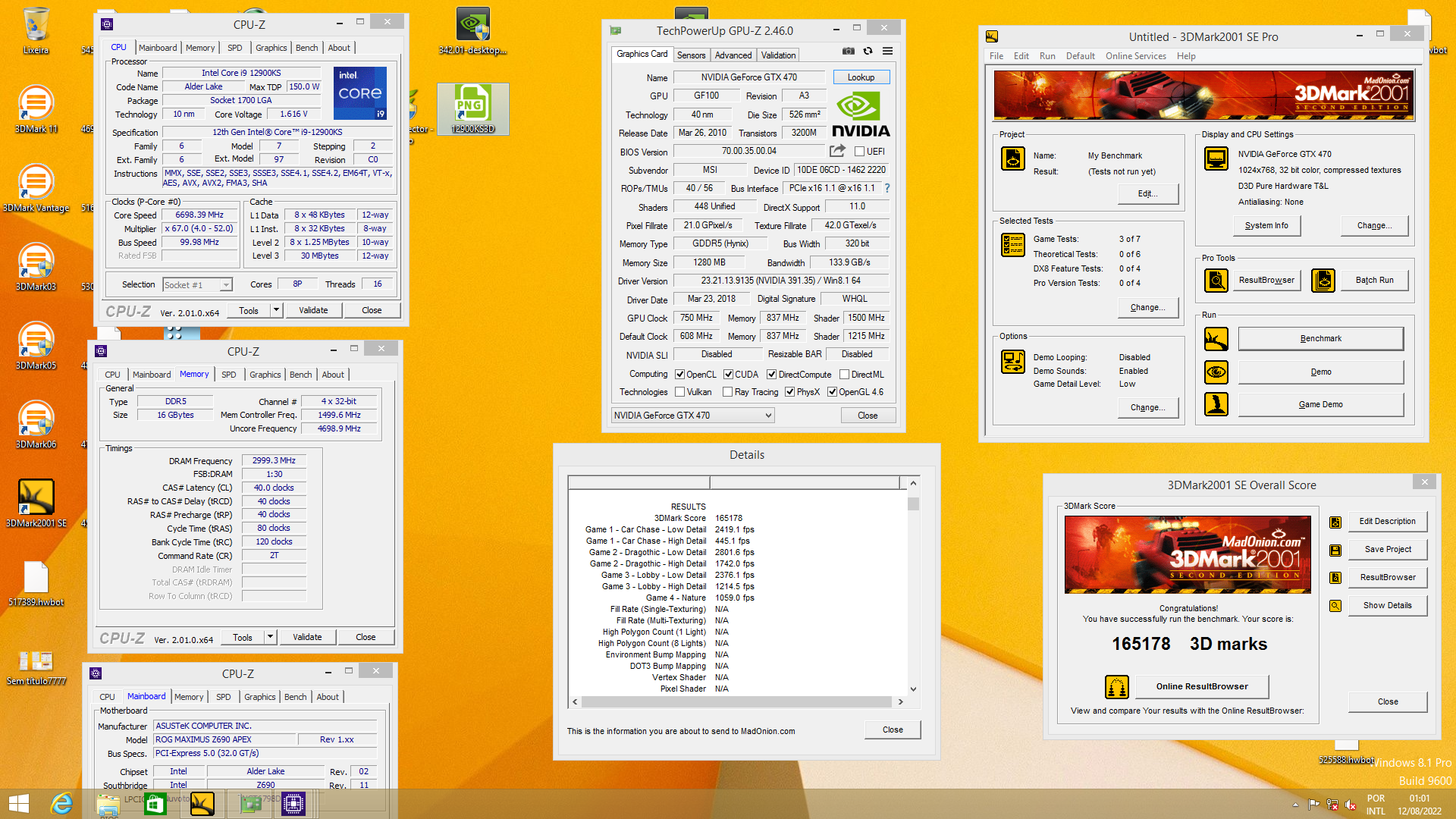The height and width of the screenshot is (819, 1456).
Task: Open the 342.01-desktop NVIDIA installer icon
Action: pyautogui.click(x=472, y=30)
